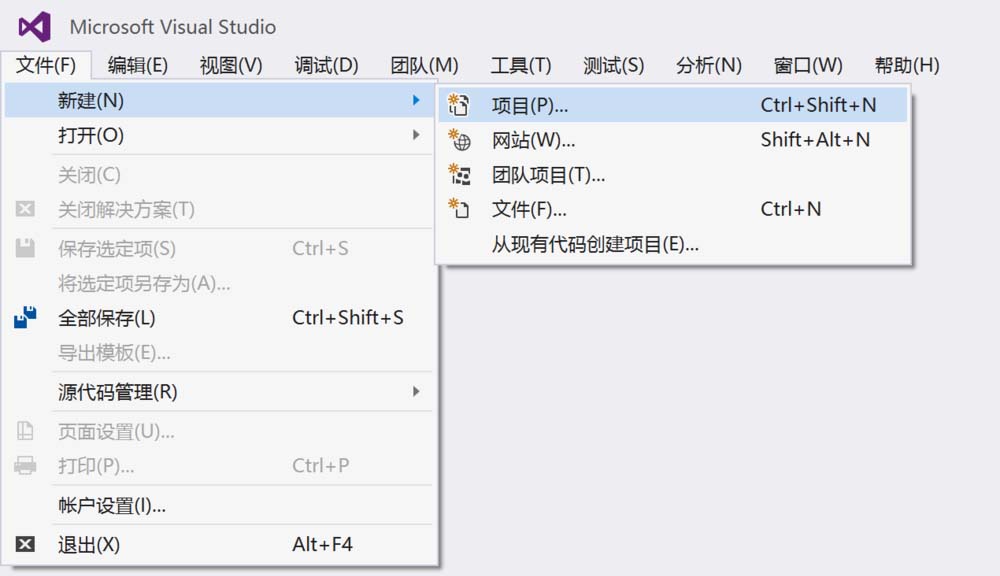This screenshot has width=1000, height=576.
Task: Click the new file icon
Action: [460, 209]
